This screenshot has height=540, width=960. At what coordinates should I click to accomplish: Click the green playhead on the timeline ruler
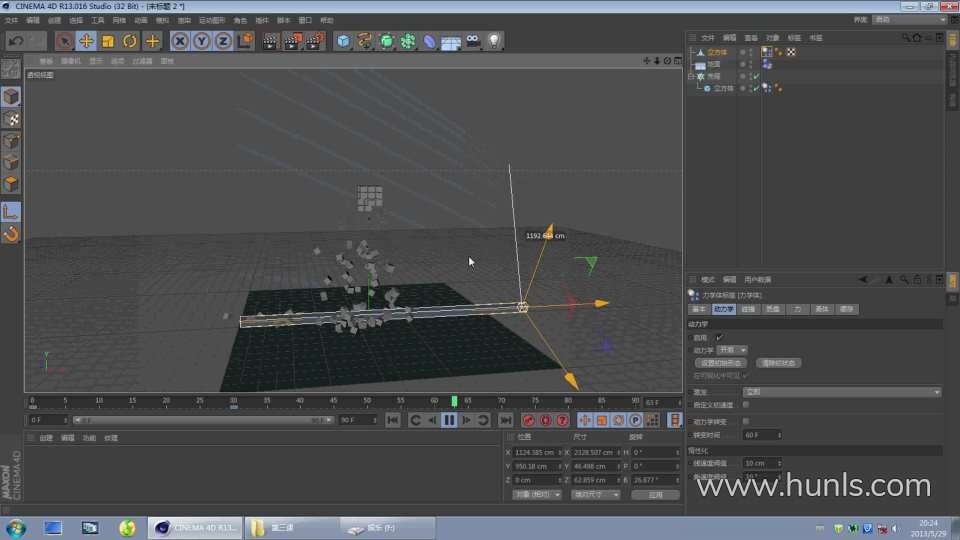click(x=454, y=401)
